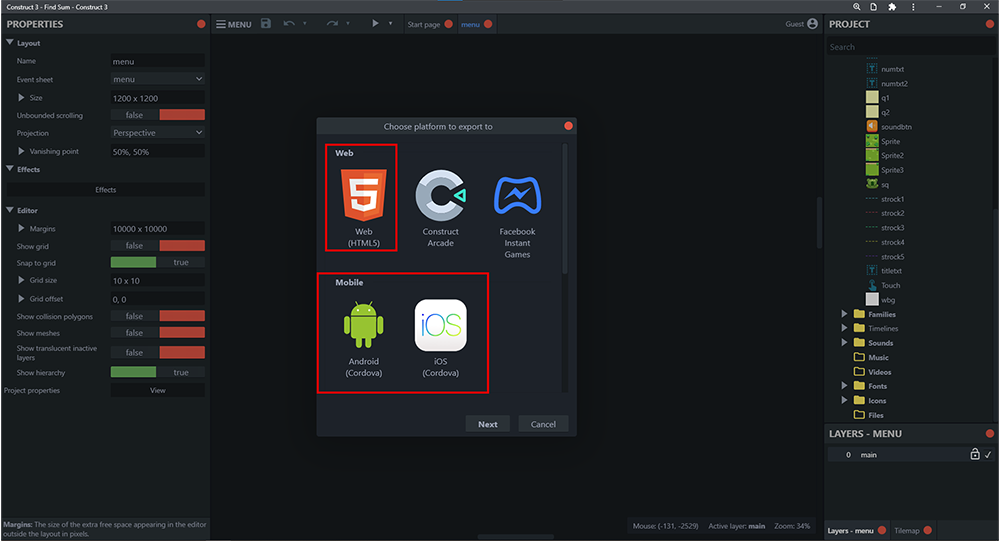Expand the Families folder
This screenshot has width=1000, height=541.
844,314
